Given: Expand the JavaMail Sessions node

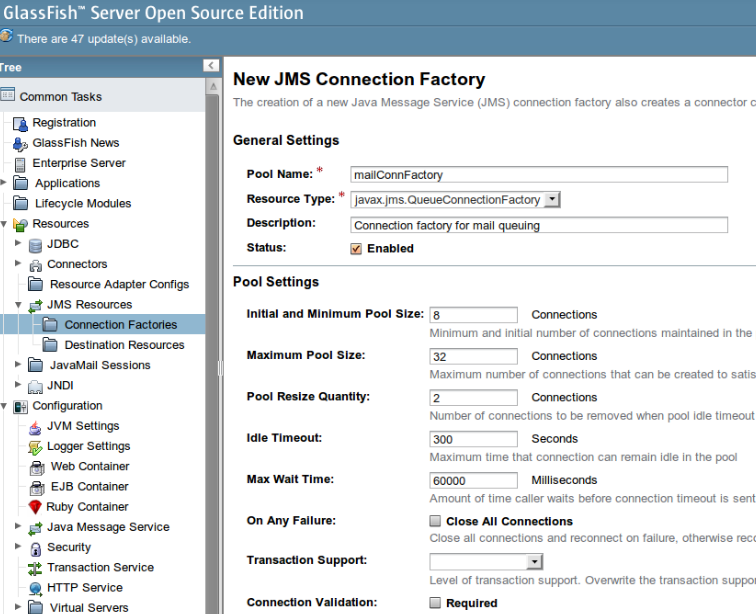Looking at the screenshot, I should tap(18, 364).
